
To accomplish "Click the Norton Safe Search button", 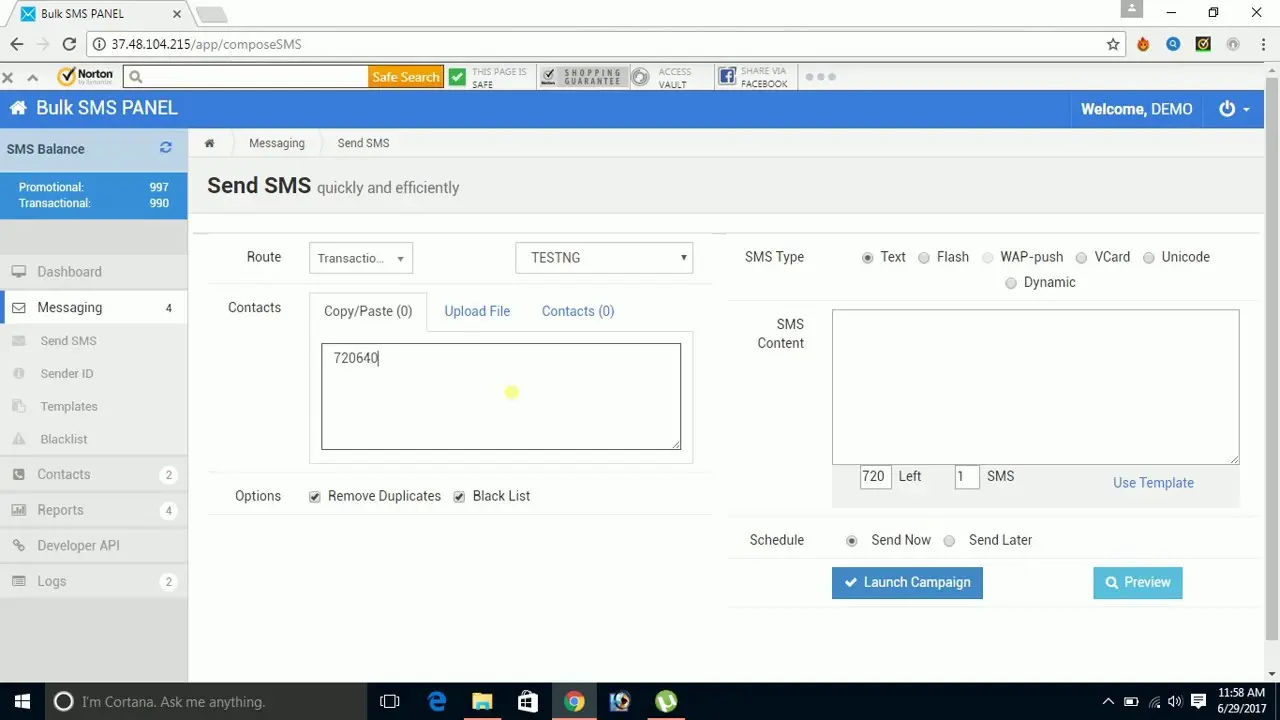I will (x=406, y=77).
